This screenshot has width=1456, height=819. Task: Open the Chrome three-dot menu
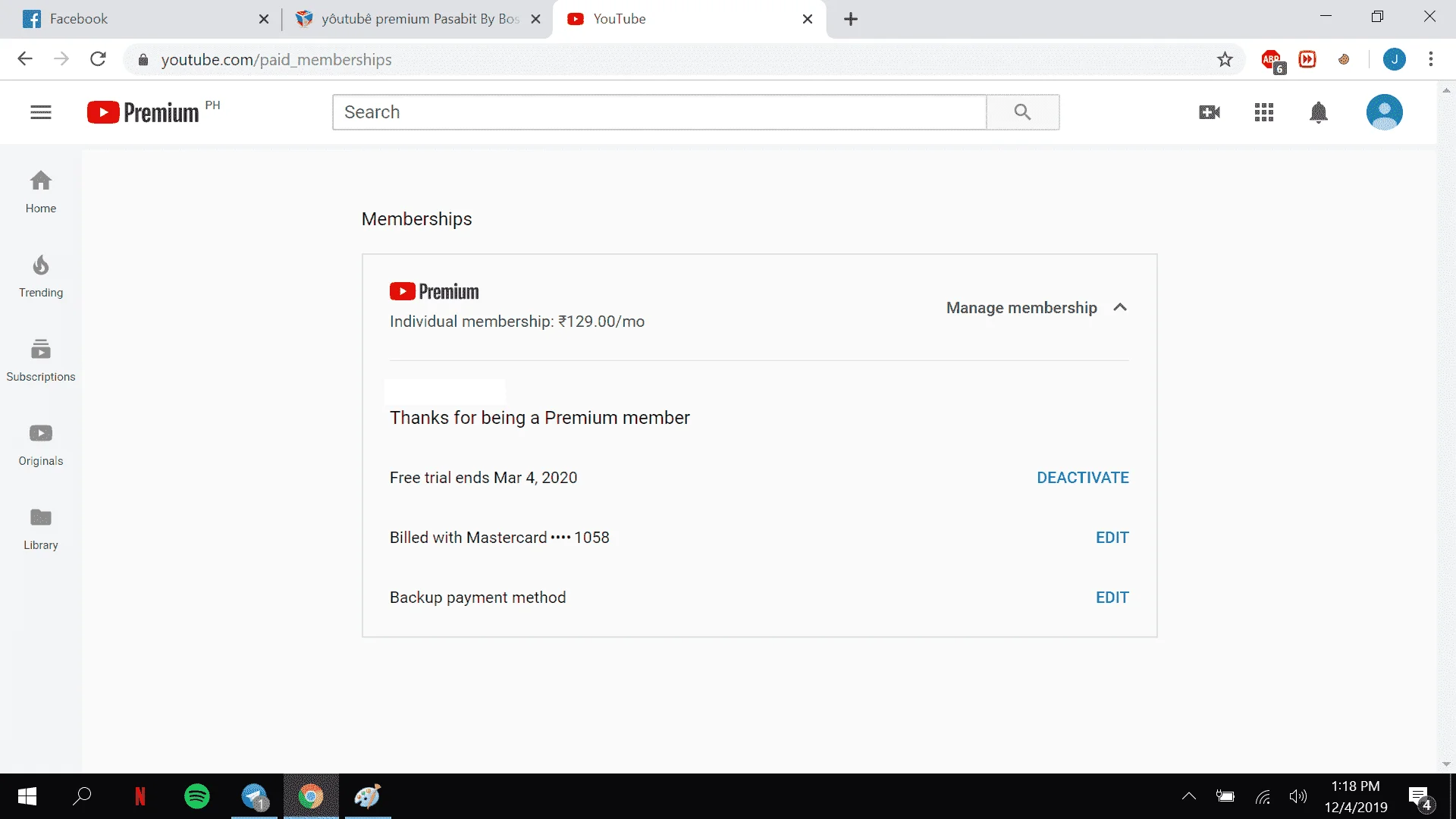coord(1431,59)
